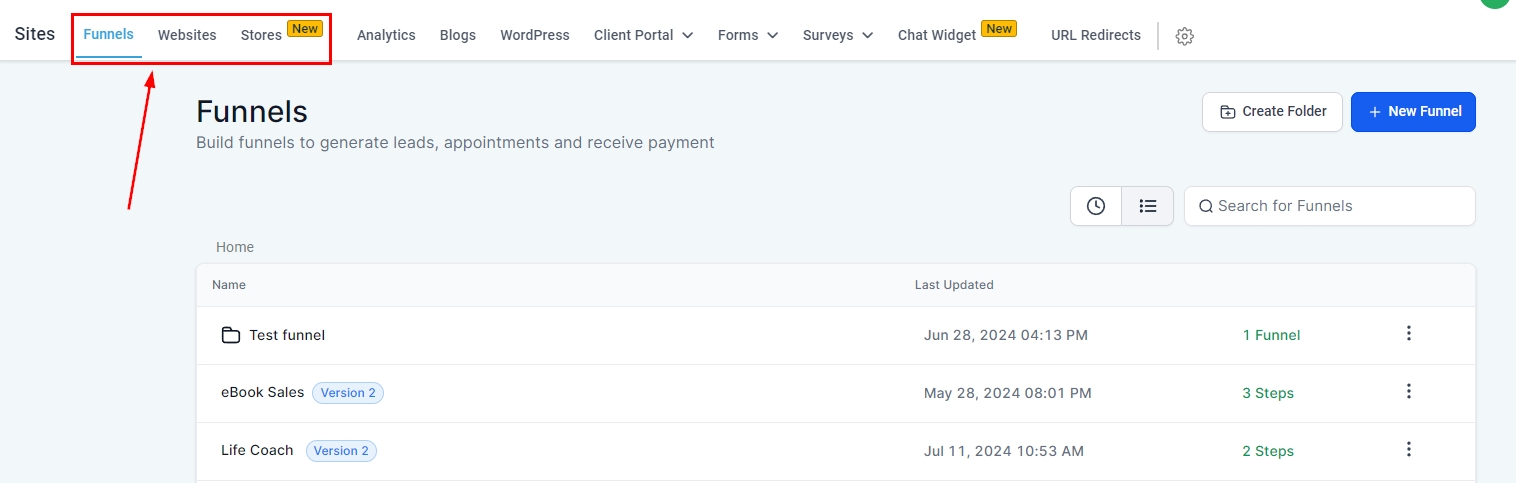Image resolution: width=1516 pixels, height=483 pixels.
Task: Click the Create Folder button
Action: [x=1272, y=112]
